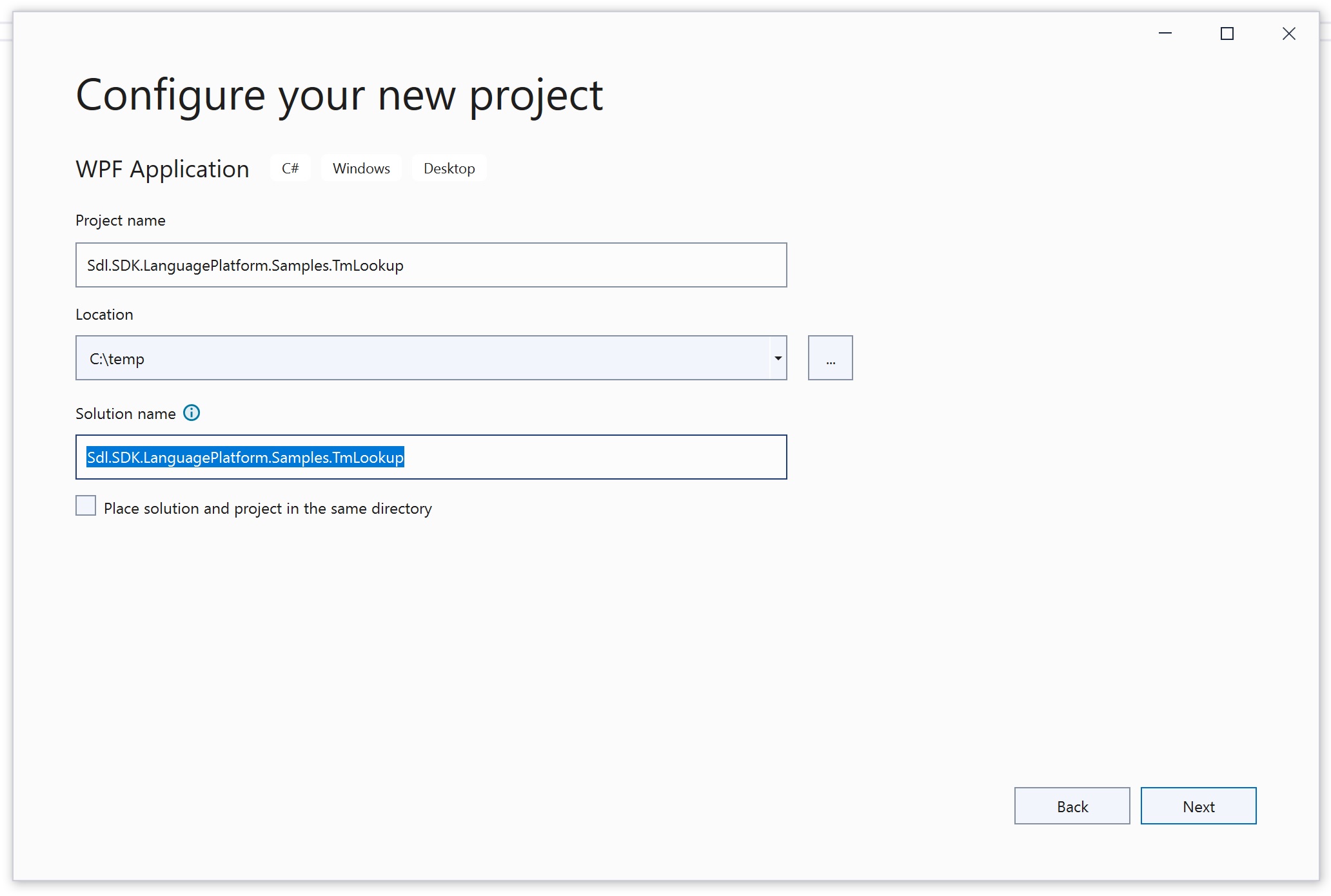Click the C:\temp location combo box
The image size is (1331, 896).
[419, 358]
